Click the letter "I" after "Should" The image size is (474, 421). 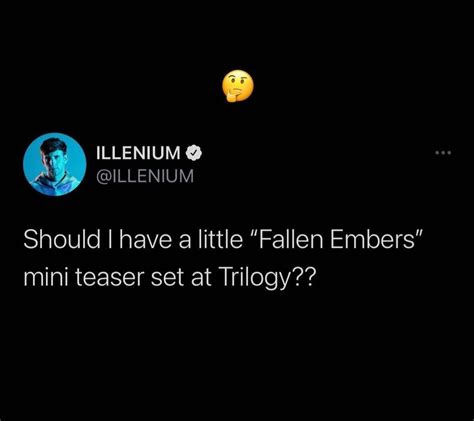click(110, 239)
